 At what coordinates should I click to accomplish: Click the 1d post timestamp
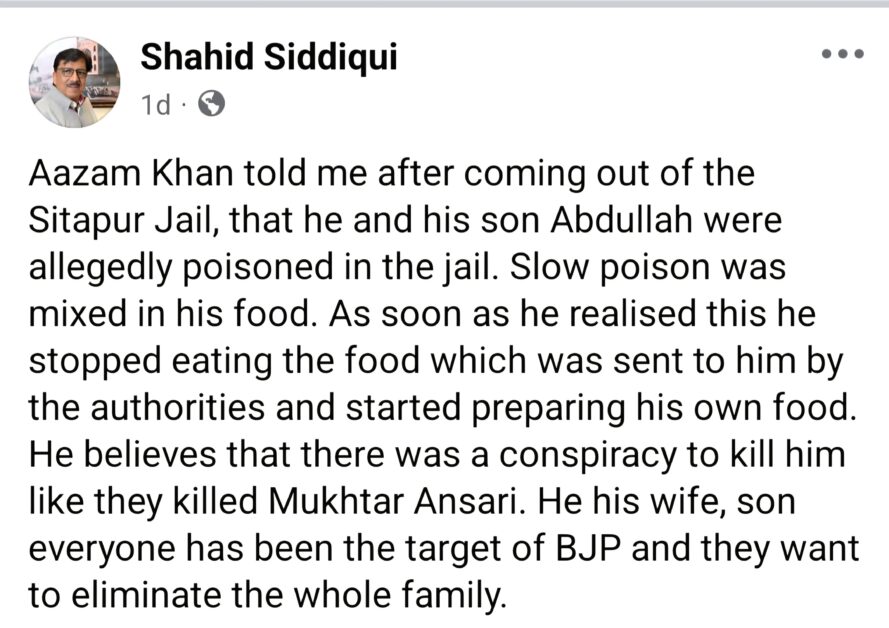coord(155,105)
